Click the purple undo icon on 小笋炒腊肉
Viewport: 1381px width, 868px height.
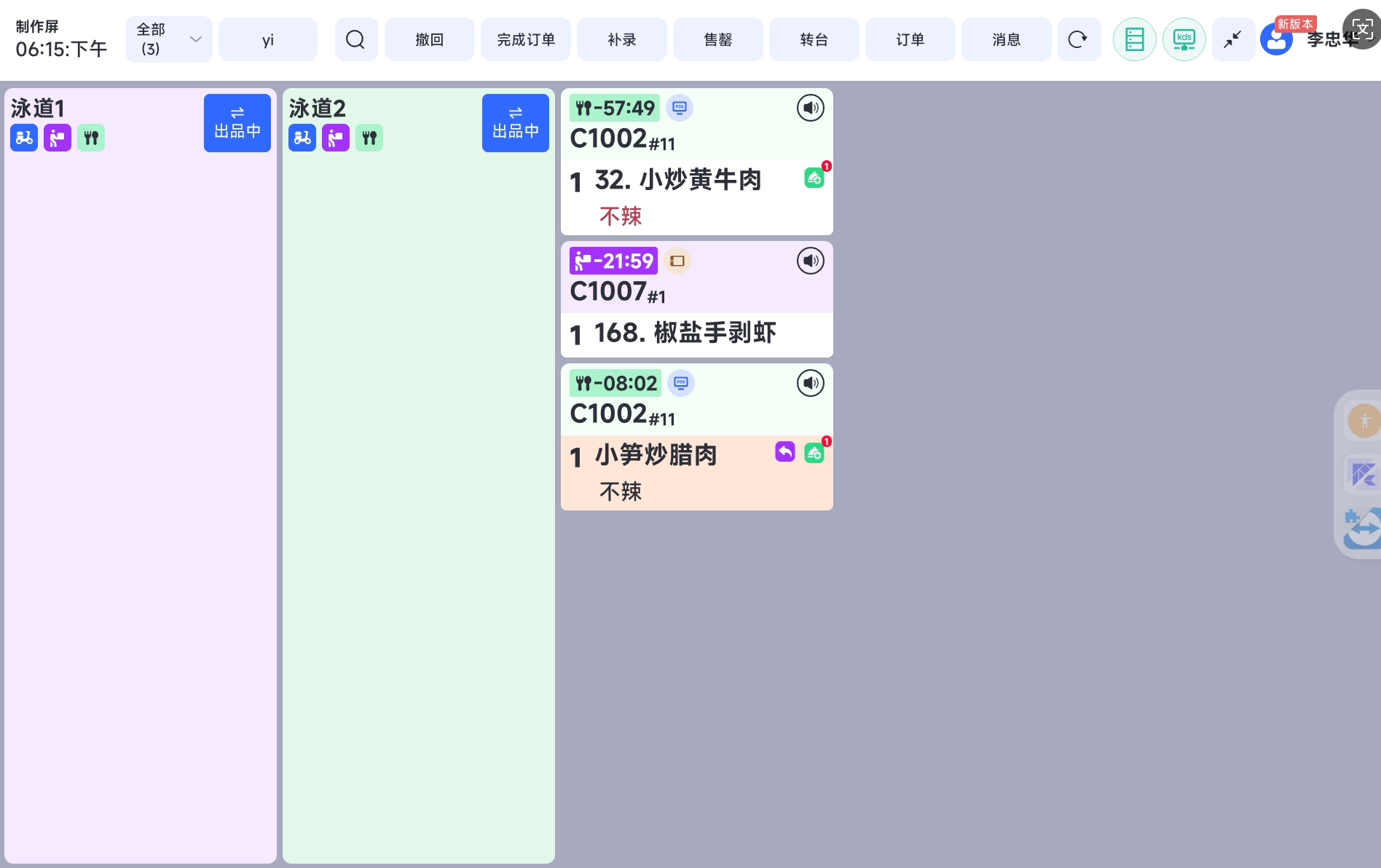(784, 452)
